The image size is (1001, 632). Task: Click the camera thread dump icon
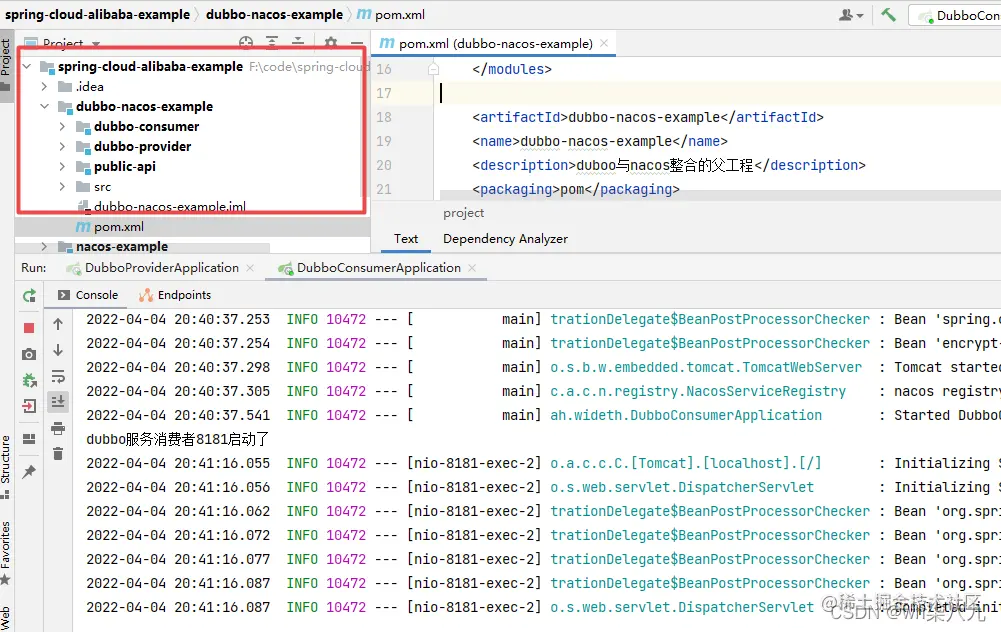point(29,354)
